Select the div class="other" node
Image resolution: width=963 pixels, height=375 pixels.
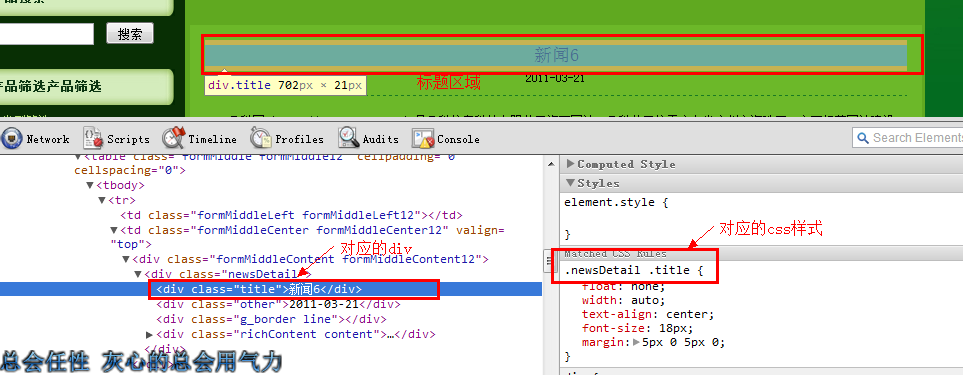pyautogui.click(x=278, y=304)
